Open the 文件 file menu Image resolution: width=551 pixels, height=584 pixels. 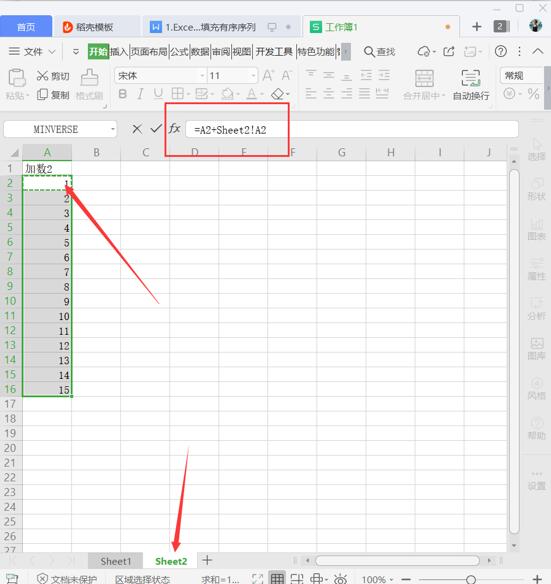coord(32,51)
